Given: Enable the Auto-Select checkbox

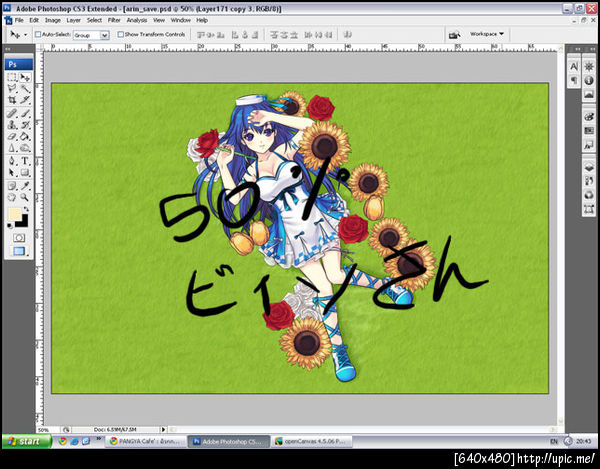Looking at the screenshot, I should click(x=38, y=34).
